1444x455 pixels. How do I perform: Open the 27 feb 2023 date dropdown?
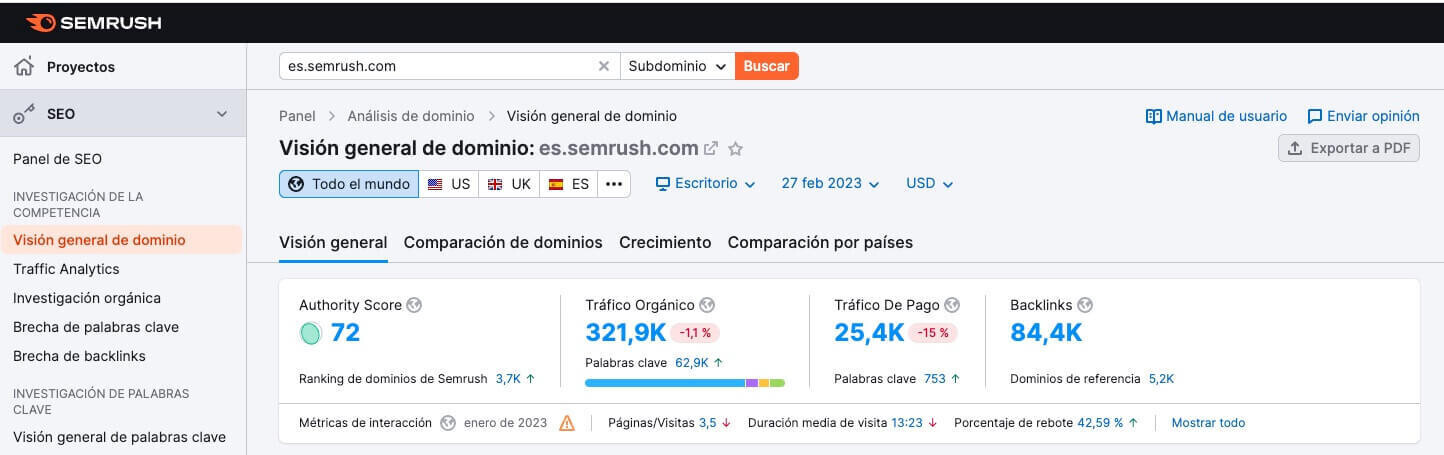tap(830, 184)
